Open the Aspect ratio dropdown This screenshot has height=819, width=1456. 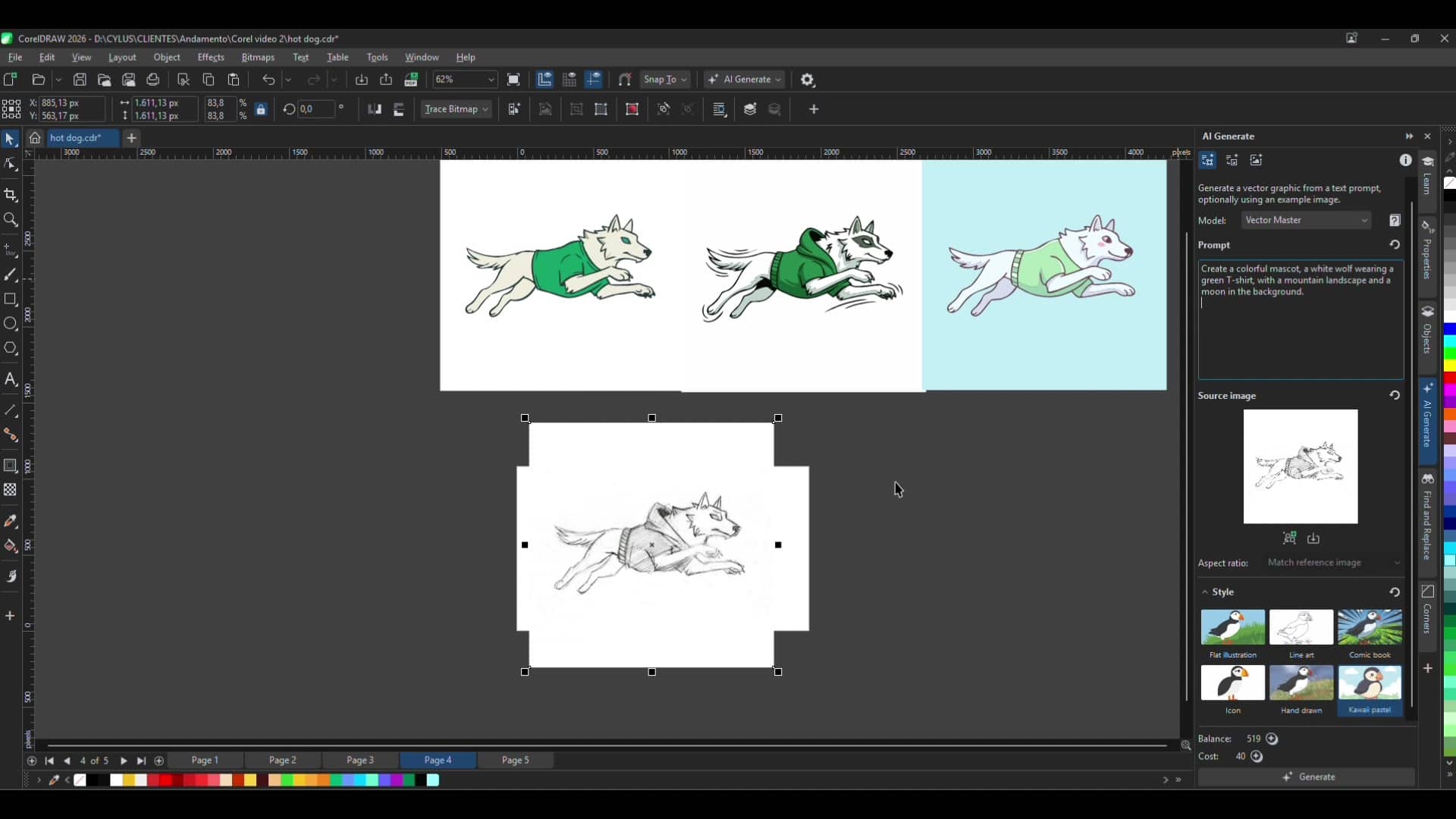1334,563
